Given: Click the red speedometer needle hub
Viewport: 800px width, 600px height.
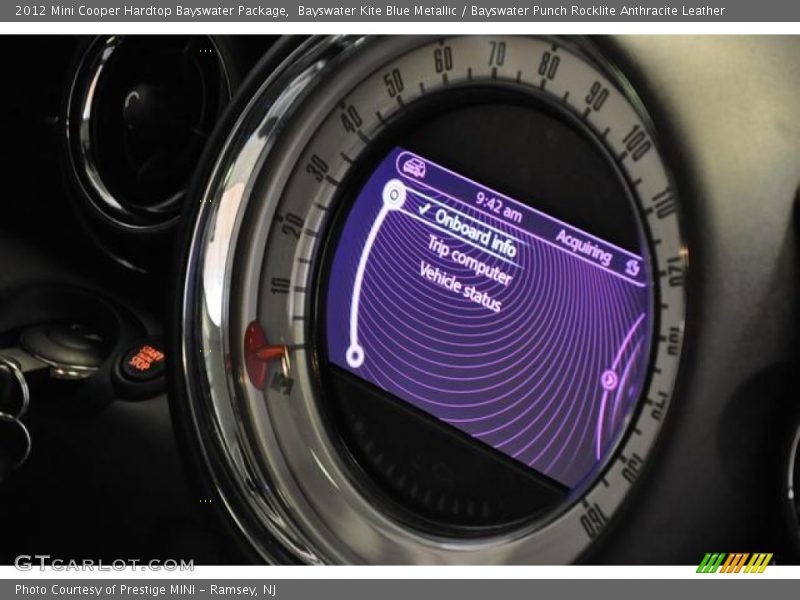Looking at the screenshot, I should pyautogui.click(x=257, y=354).
